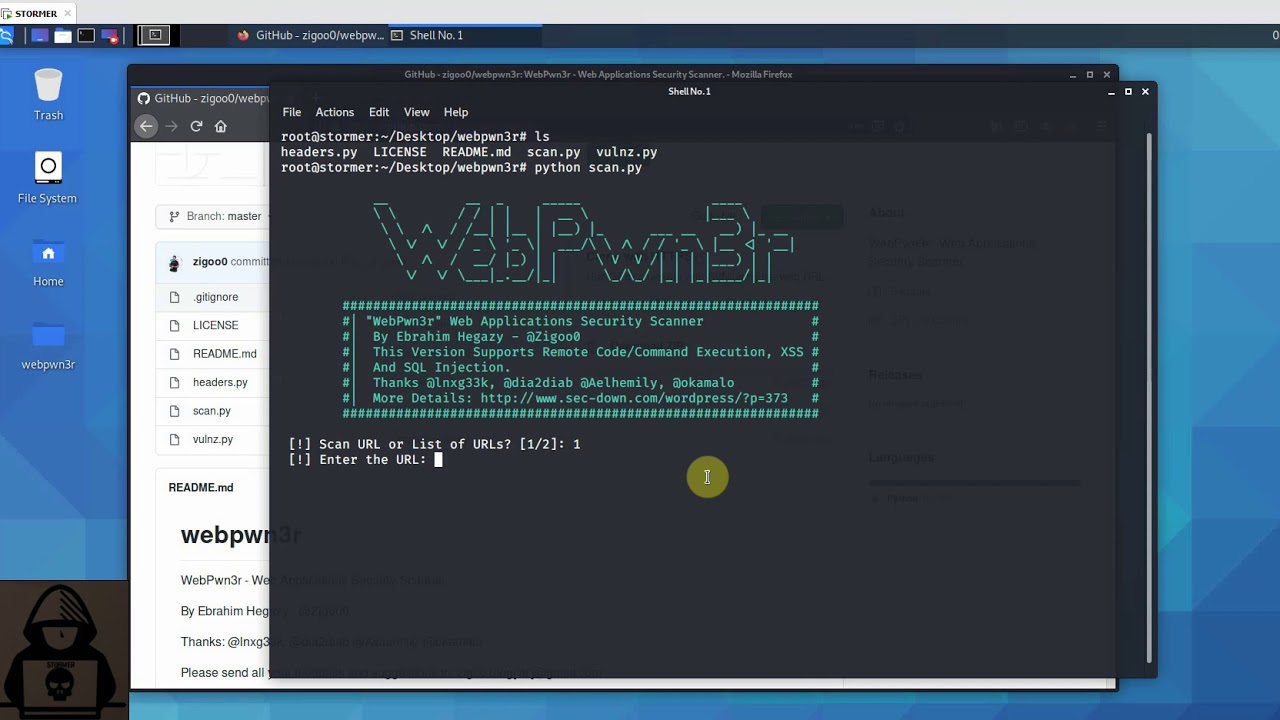Click the ls output line listing headers.py
Screen dimensions: 1280x720
(x=469, y=152)
